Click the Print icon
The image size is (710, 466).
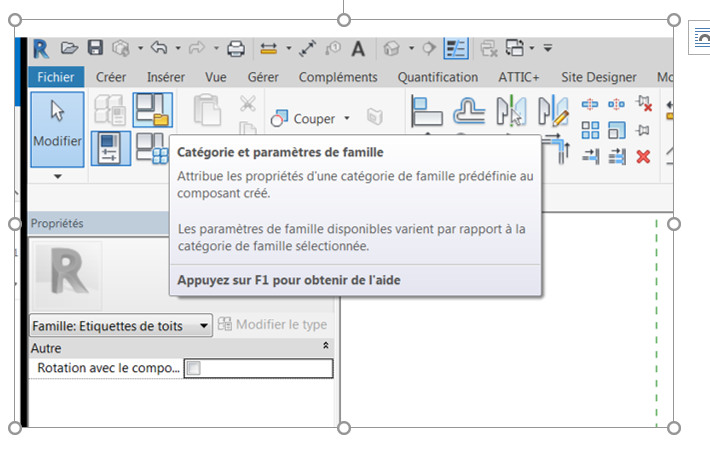pyautogui.click(x=235, y=48)
